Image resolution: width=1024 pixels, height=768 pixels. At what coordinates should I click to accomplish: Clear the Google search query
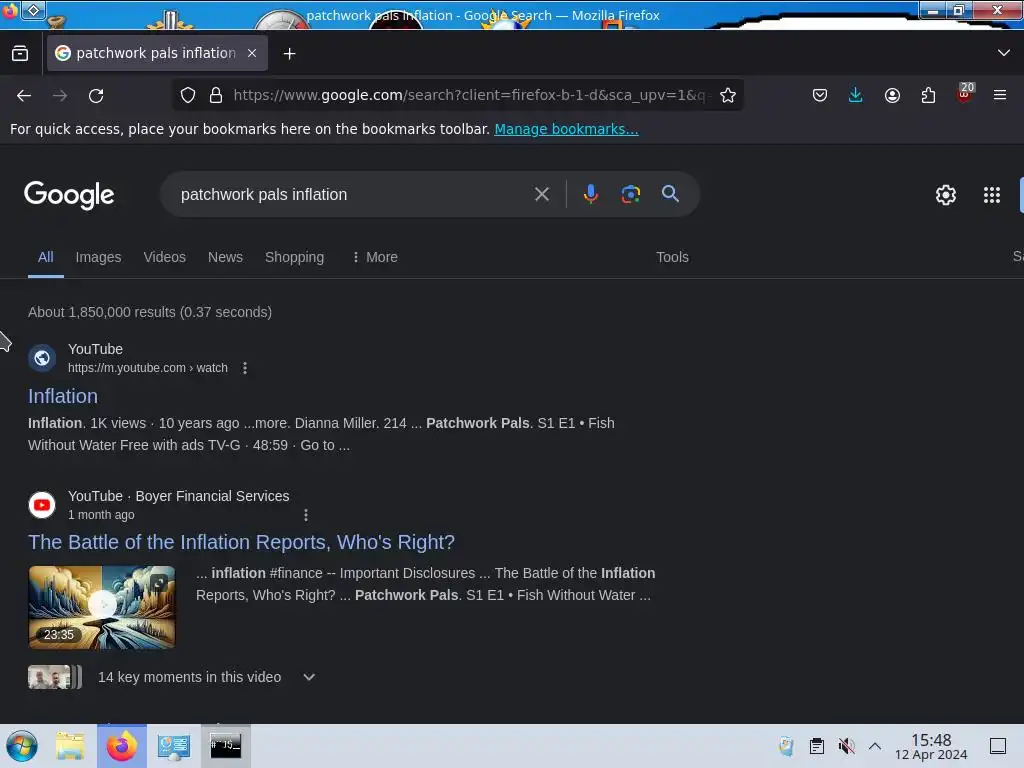click(541, 195)
